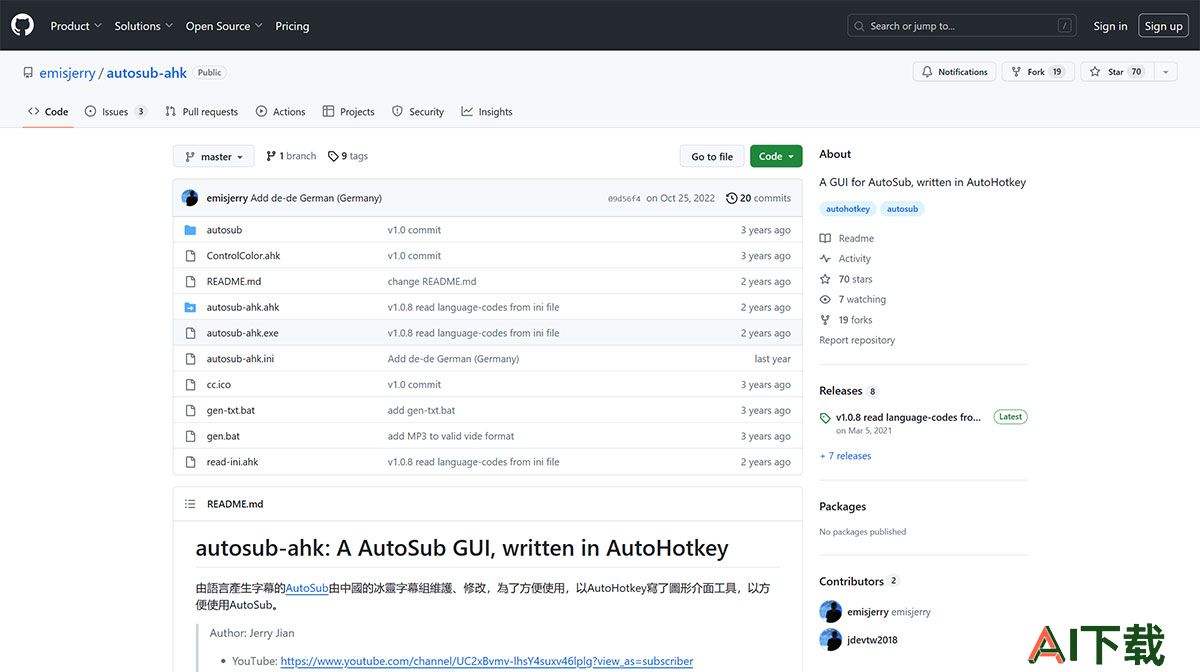This screenshot has width=1200, height=672.
Task: View 7 watching link
Action: tap(853, 300)
